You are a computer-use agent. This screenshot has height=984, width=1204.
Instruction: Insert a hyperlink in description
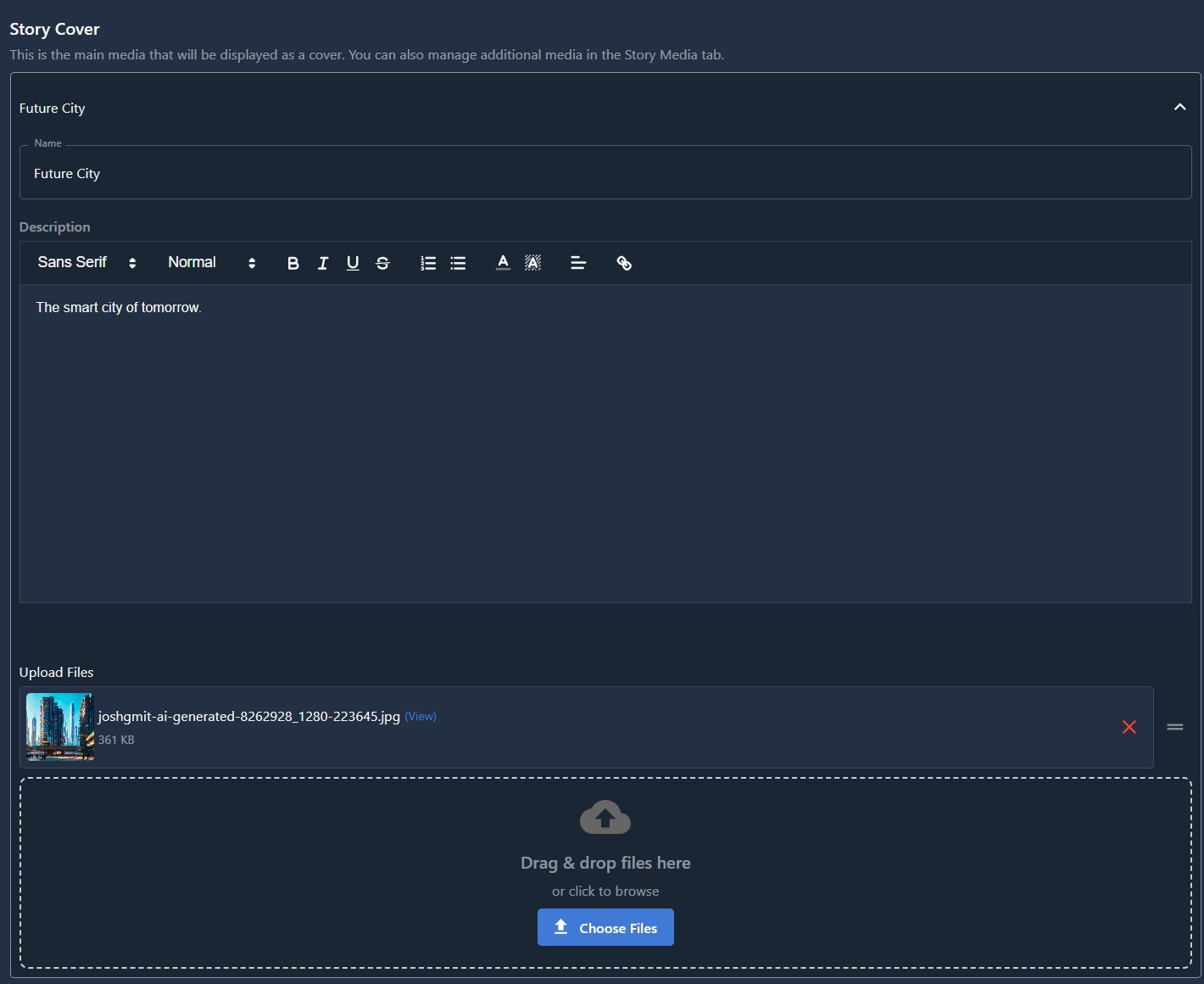coord(624,263)
